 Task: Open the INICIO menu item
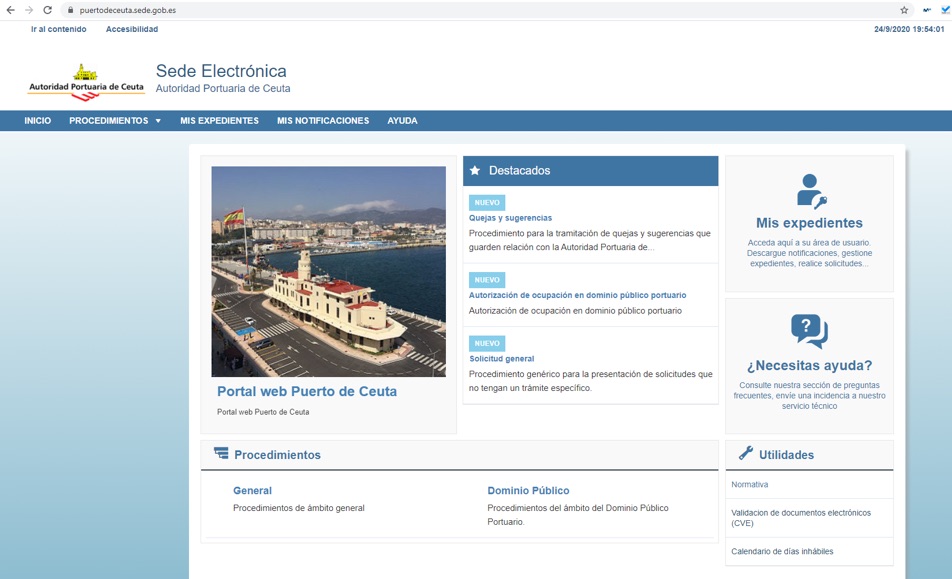pos(38,121)
